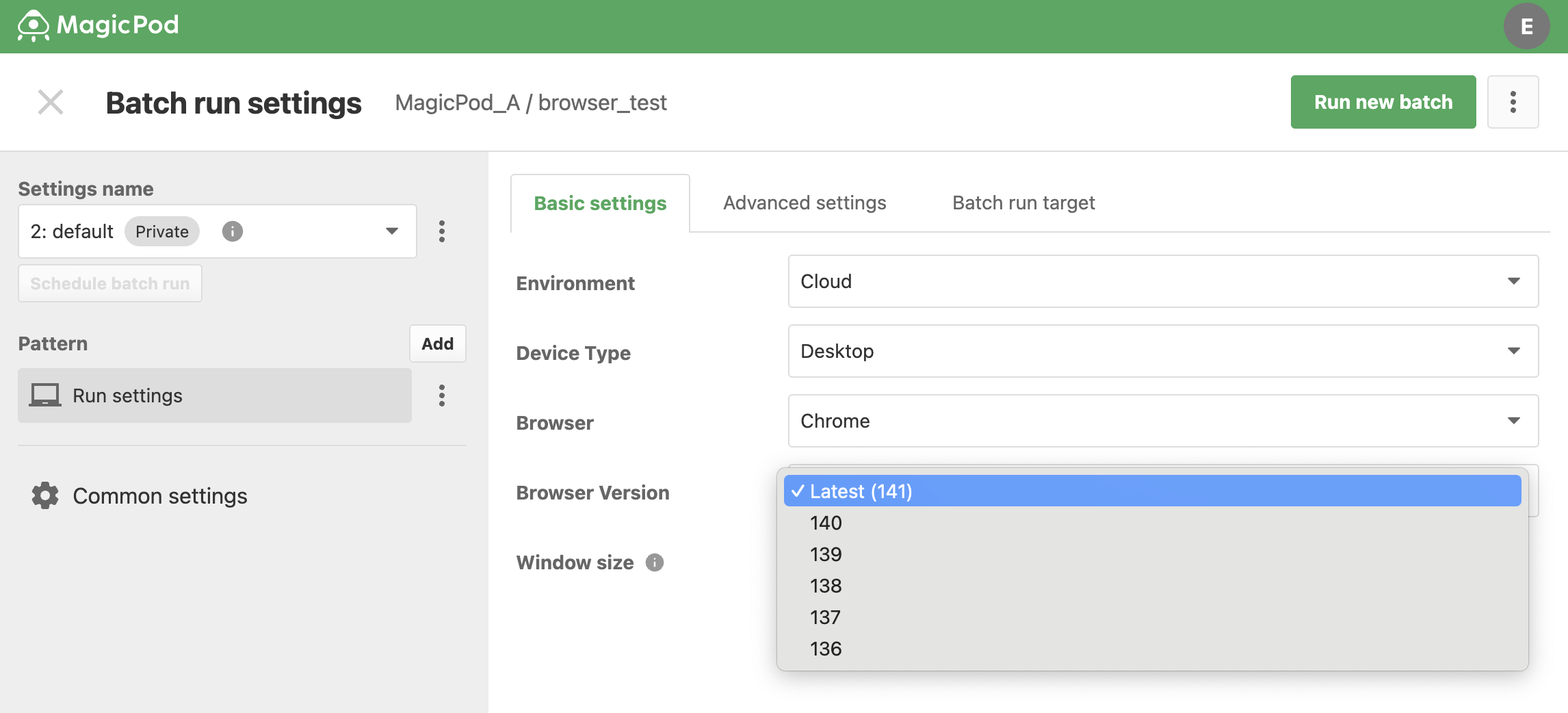Open the kebab menu beside Run new batch
This screenshot has height=713, width=1568.
click(x=1513, y=102)
